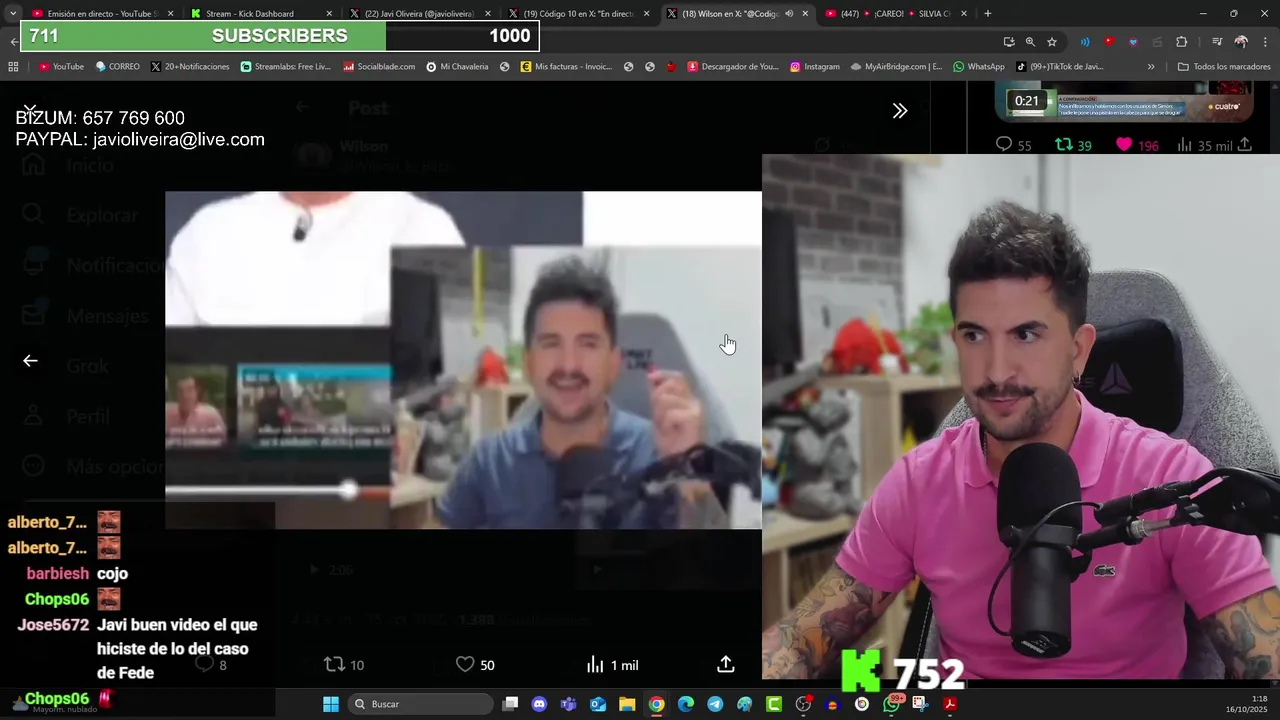View post analytics showing 1 mil
Image resolution: width=1280 pixels, height=720 pixels.
pos(612,665)
